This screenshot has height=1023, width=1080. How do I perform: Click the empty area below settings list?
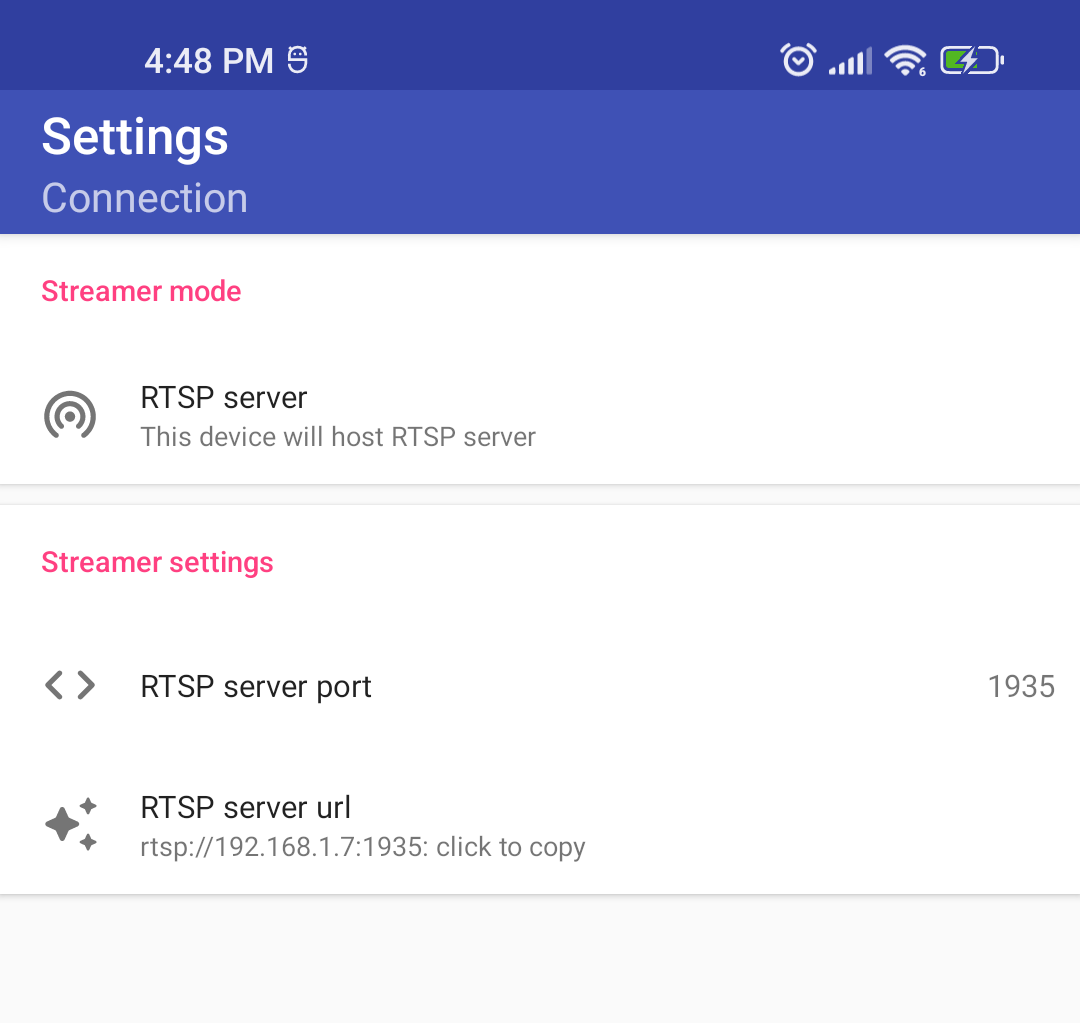click(x=540, y=960)
